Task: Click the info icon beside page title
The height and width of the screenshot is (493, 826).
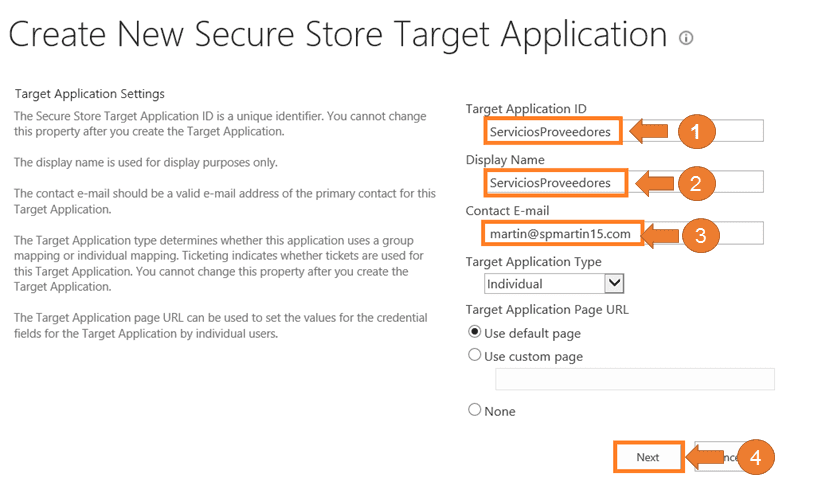Action: pos(685,38)
